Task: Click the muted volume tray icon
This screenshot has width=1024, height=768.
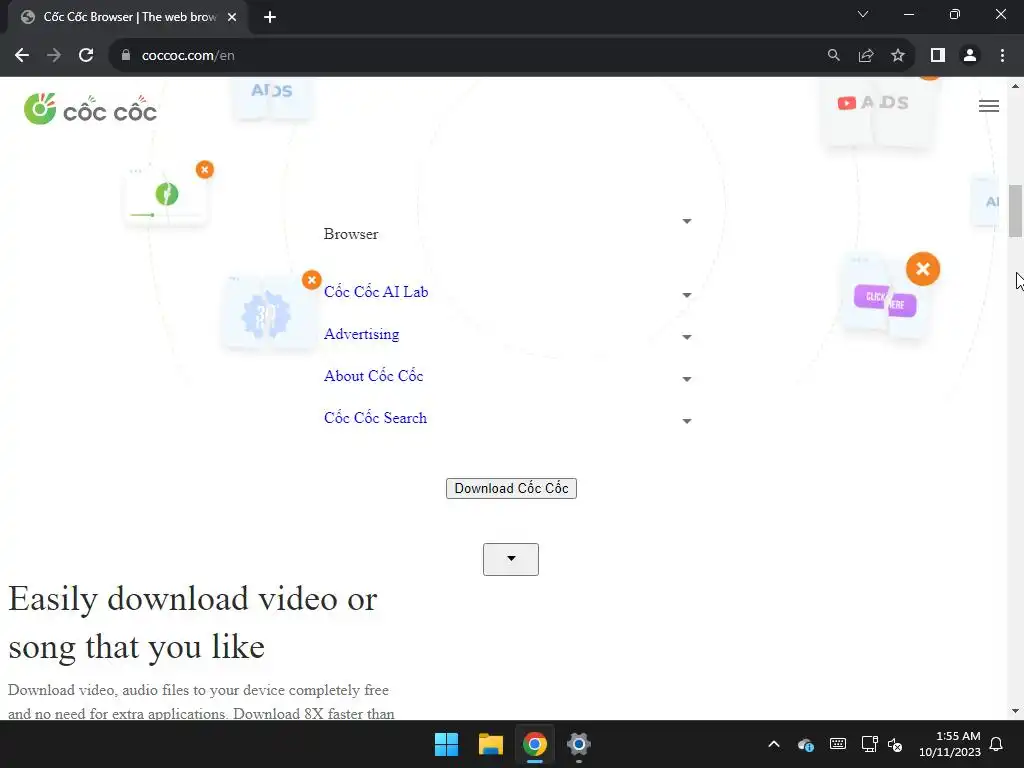Action: (895, 744)
